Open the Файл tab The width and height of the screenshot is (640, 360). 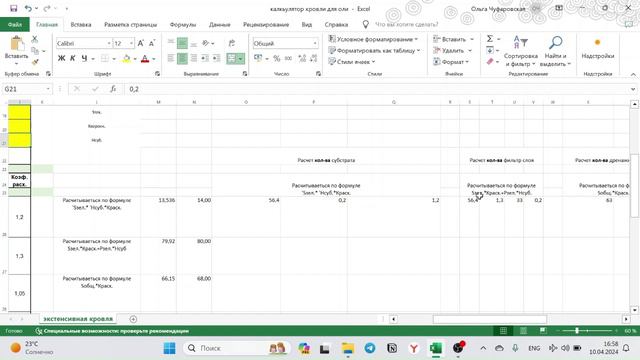pos(15,24)
